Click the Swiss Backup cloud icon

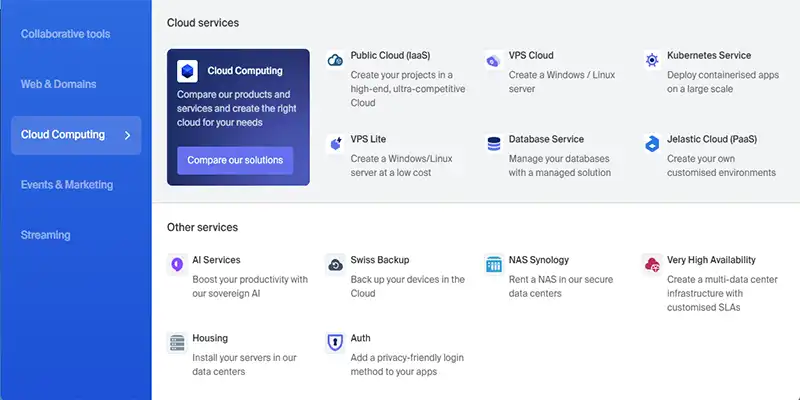pyautogui.click(x=335, y=264)
